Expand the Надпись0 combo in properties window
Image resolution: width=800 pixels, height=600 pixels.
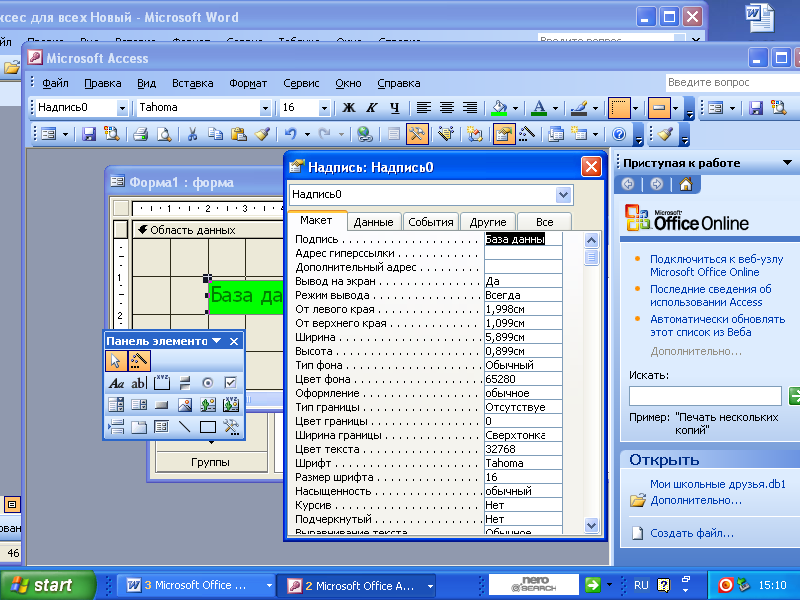pyautogui.click(x=563, y=194)
